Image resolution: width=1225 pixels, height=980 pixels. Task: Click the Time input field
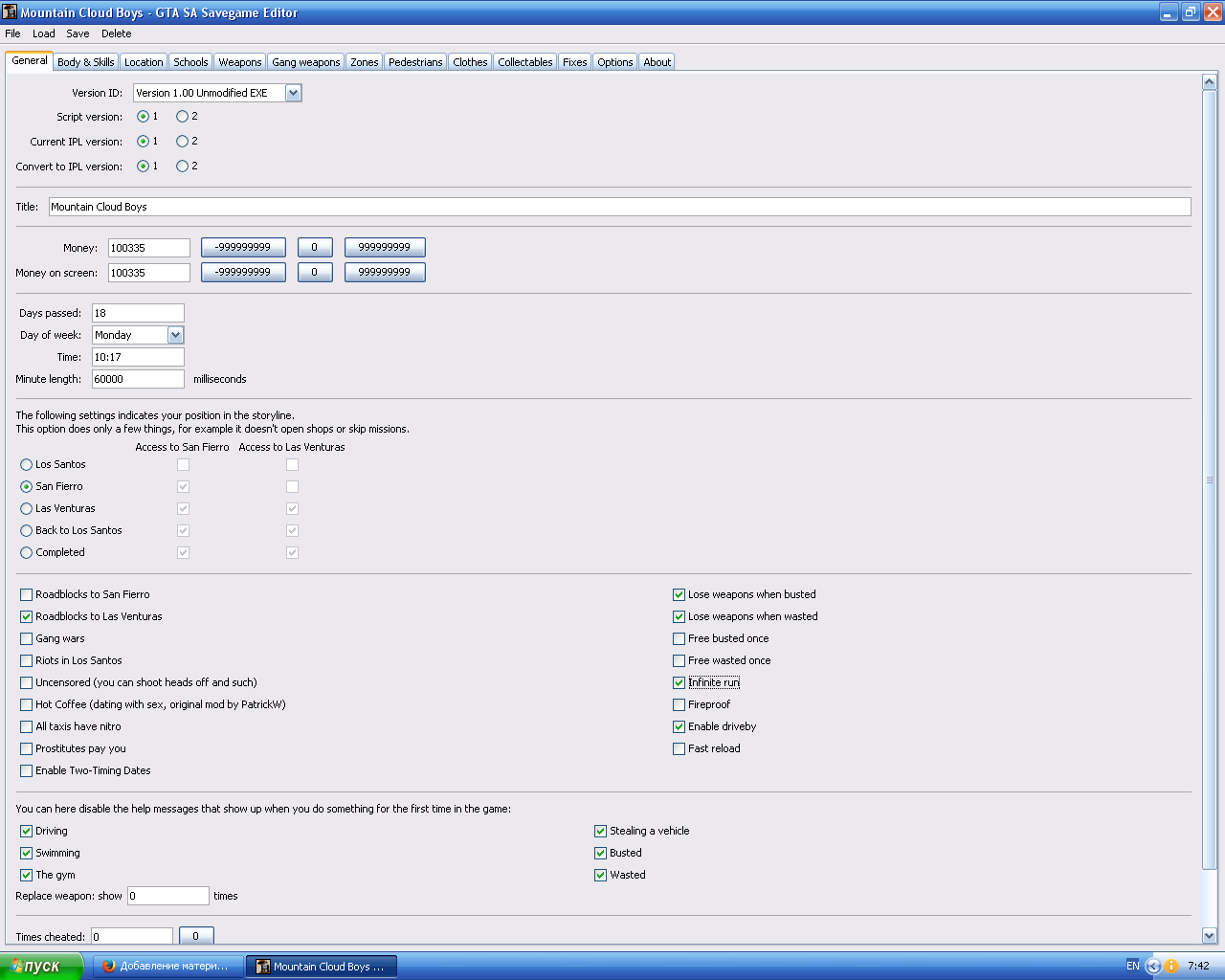tap(138, 357)
